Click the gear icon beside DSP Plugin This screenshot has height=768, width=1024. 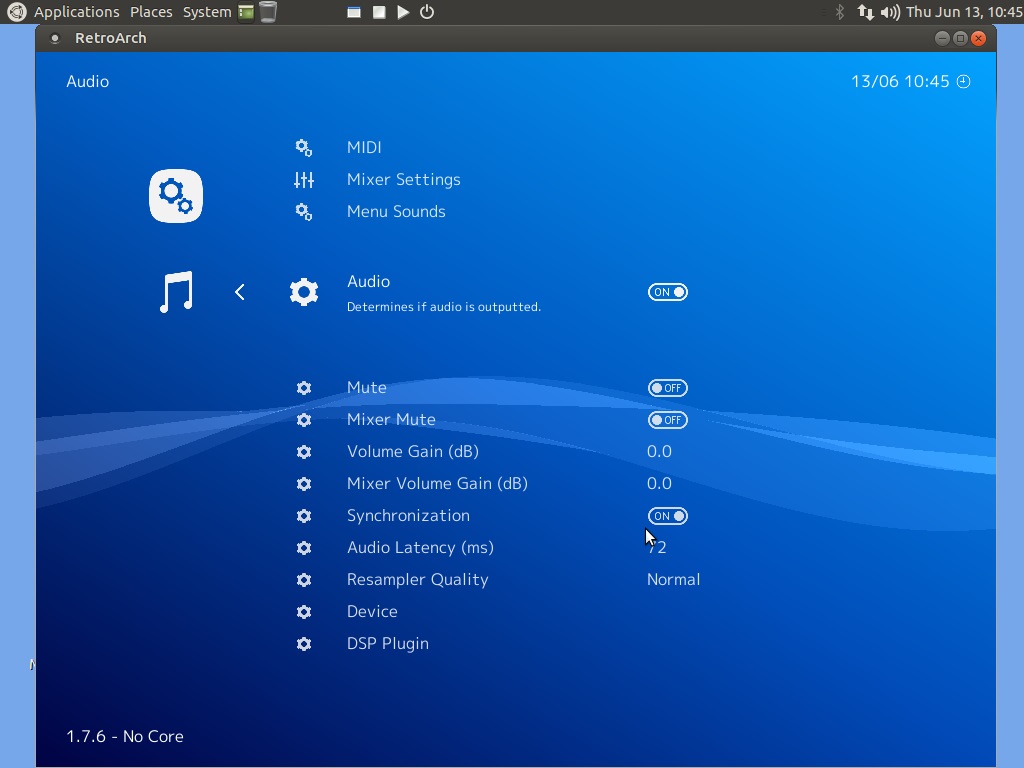pos(304,644)
